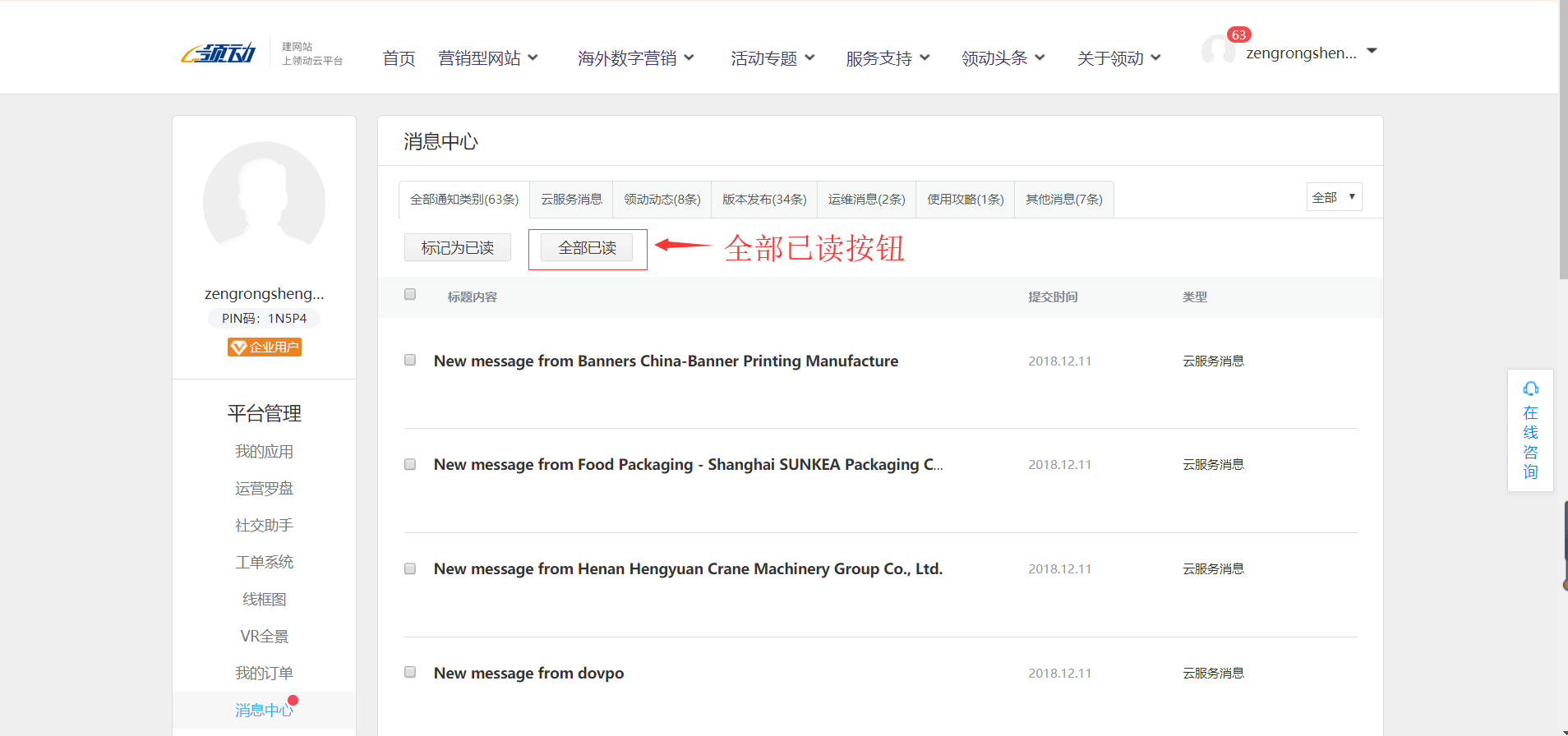Image resolution: width=1568 pixels, height=736 pixels.
Task: Expand the zengrongshen account menu arrow
Action: [x=1372, y=52]
